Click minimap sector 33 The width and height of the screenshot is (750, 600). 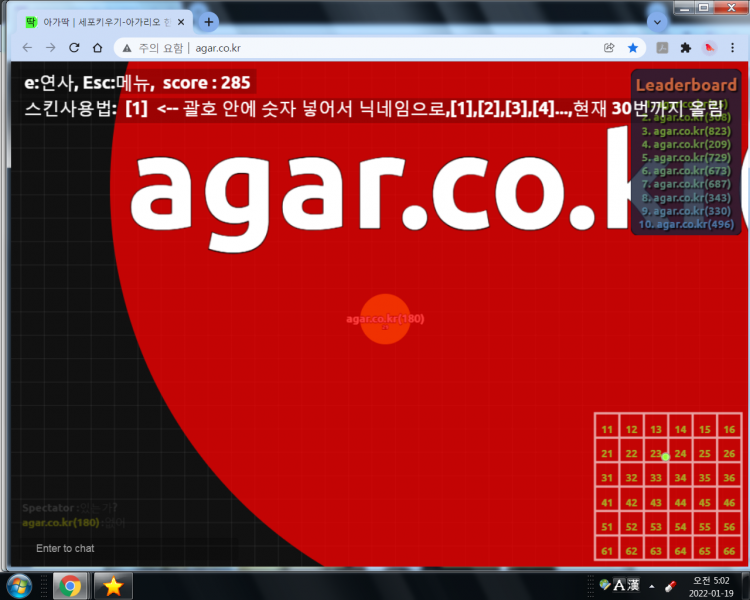[x=656, y=474]
